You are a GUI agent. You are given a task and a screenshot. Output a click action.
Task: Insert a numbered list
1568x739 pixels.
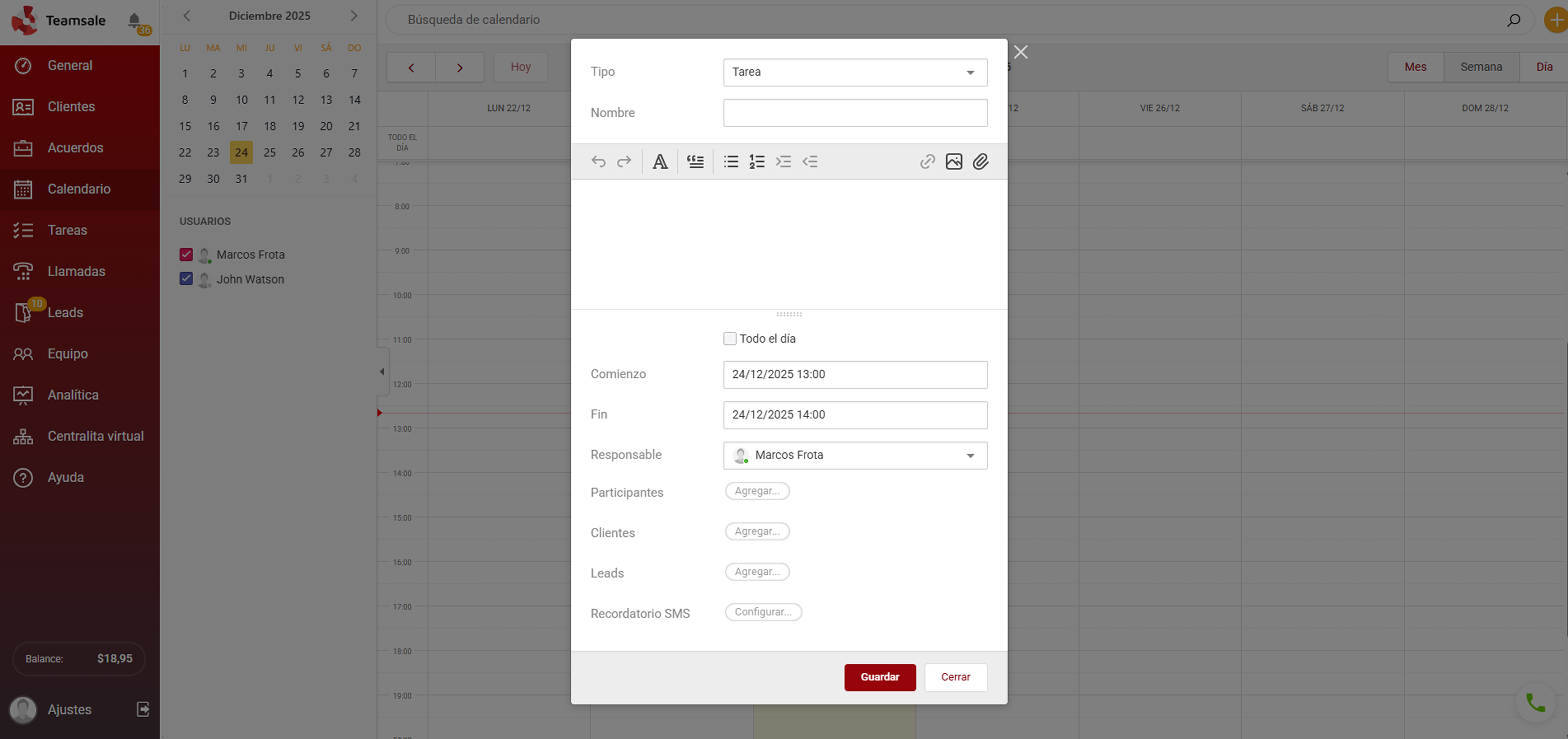(757, 161)
